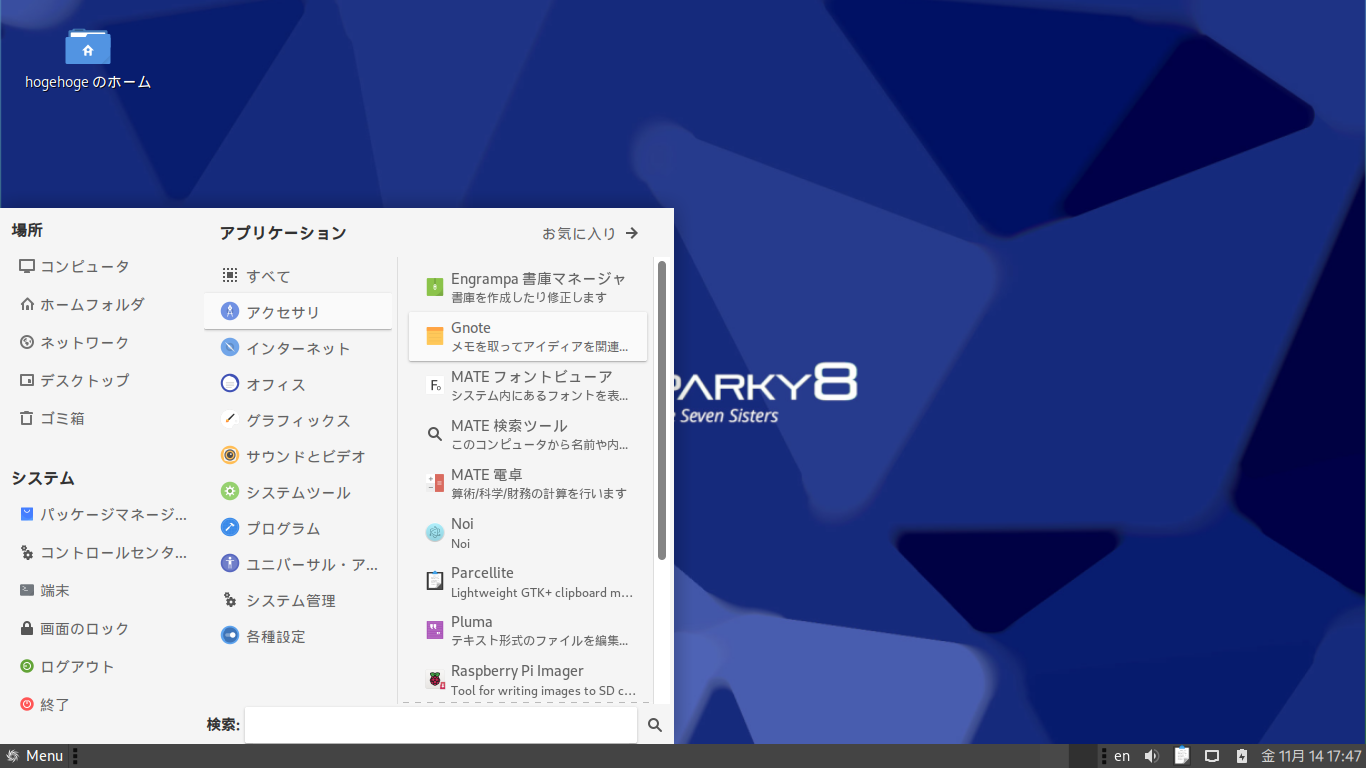Open MATE フォントビューア font viewer
This screenshot has width=1366, height=768.
click(x=528, y=385)
